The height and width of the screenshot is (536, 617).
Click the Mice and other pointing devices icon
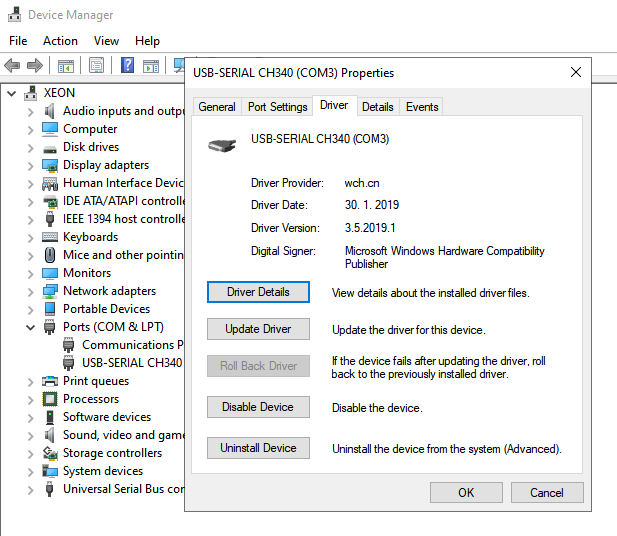point(50,255)
